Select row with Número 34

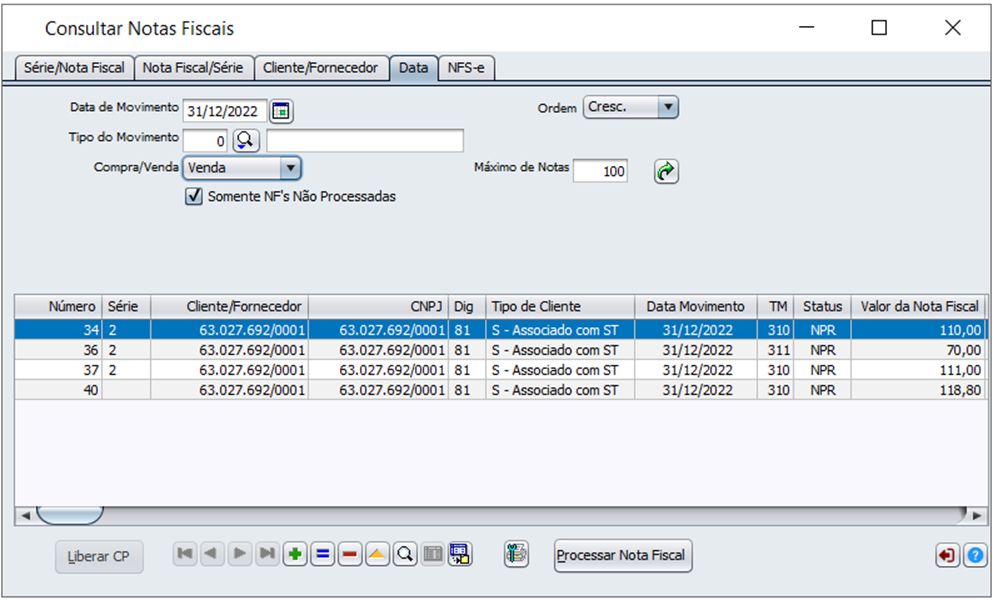pyautogui.click(x=500, y=330)
